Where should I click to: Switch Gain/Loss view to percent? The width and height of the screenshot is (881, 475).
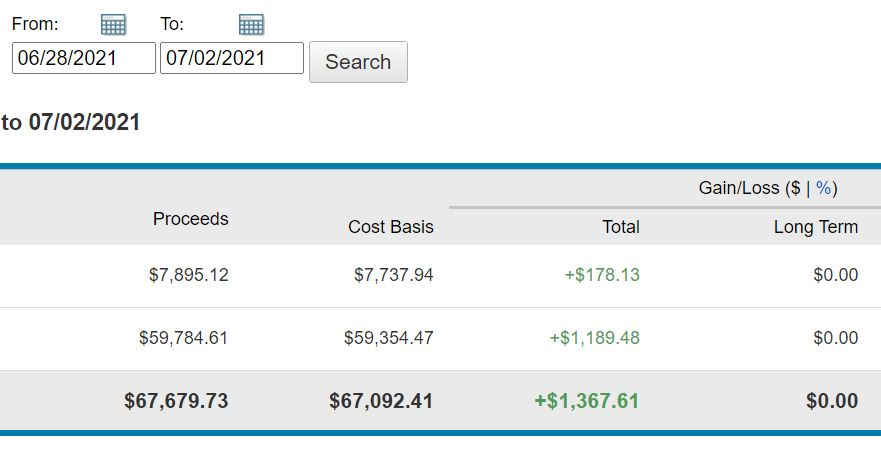(824, 188)
